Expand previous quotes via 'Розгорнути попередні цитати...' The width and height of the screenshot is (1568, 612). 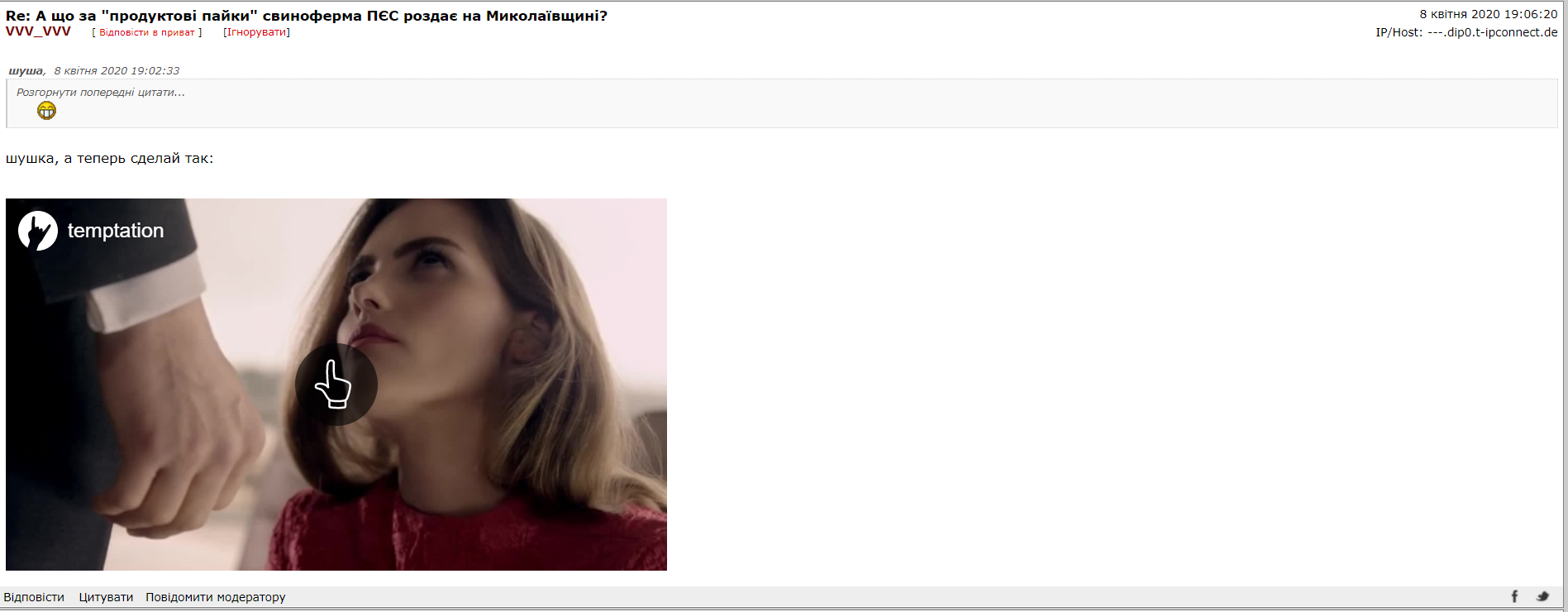101,93
